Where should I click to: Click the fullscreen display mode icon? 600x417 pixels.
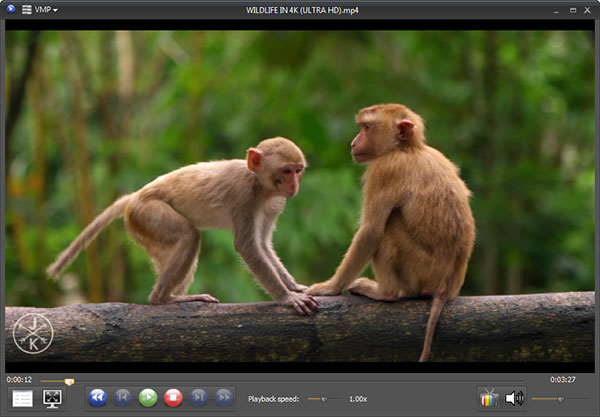point(54,398)
